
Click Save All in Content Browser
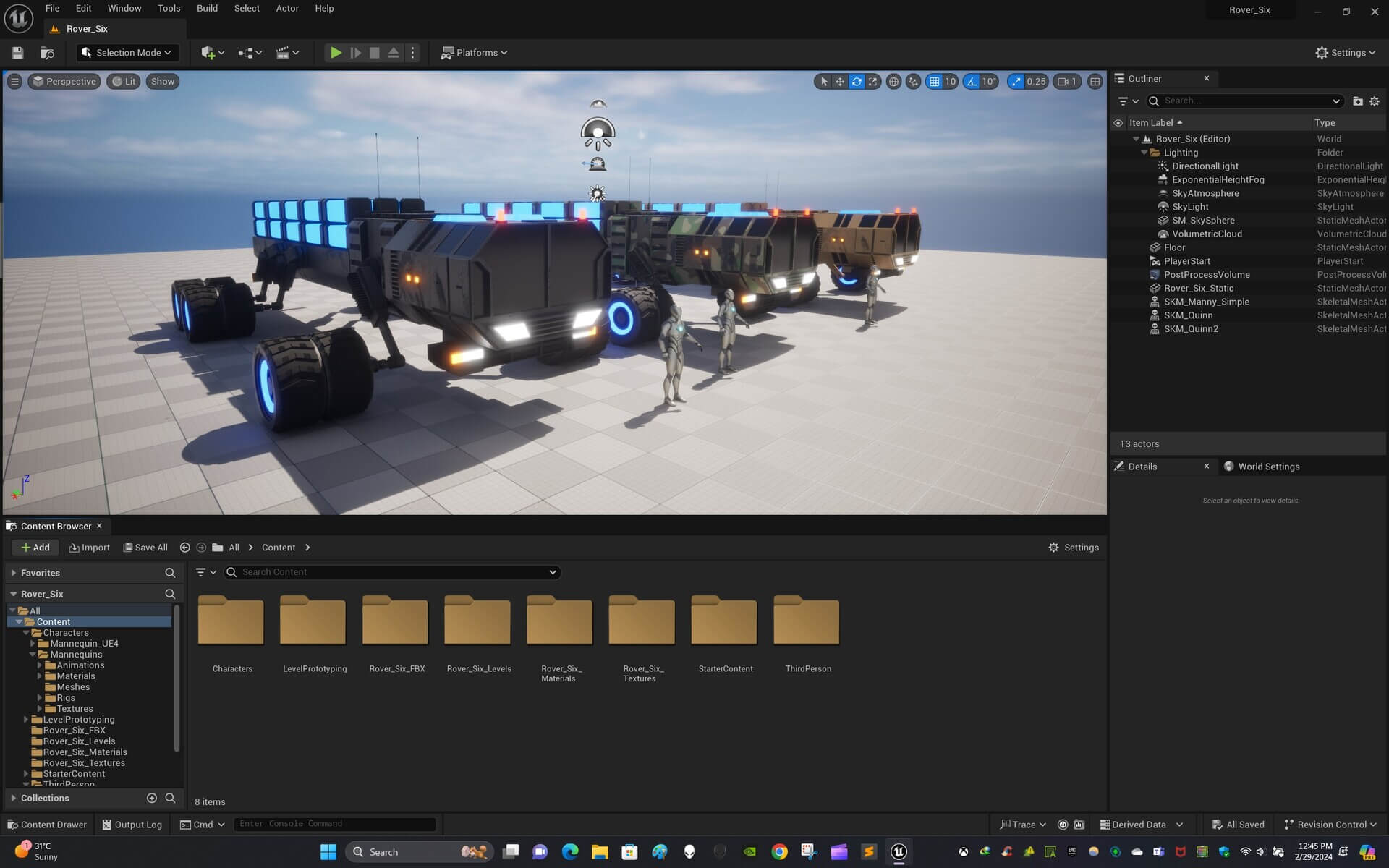145,548
